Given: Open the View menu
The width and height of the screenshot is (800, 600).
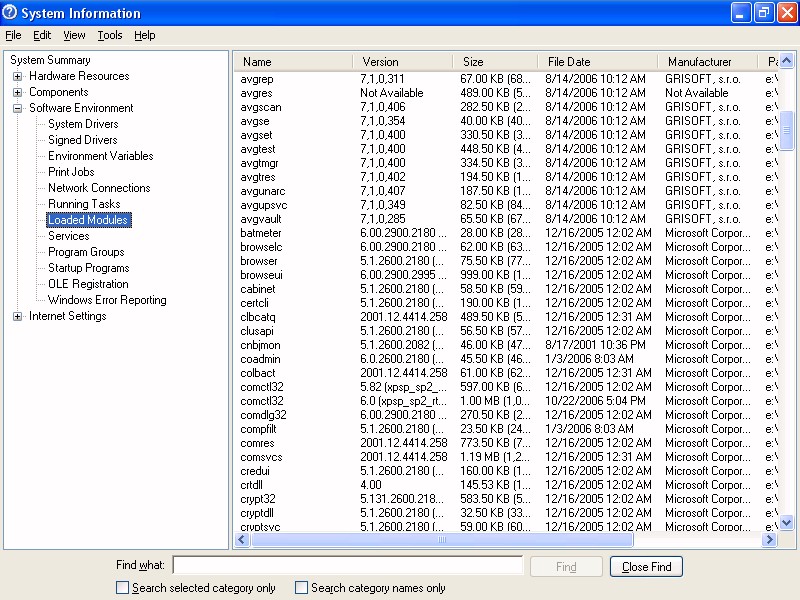Looking at the screenshot, I should click(74, 35).
